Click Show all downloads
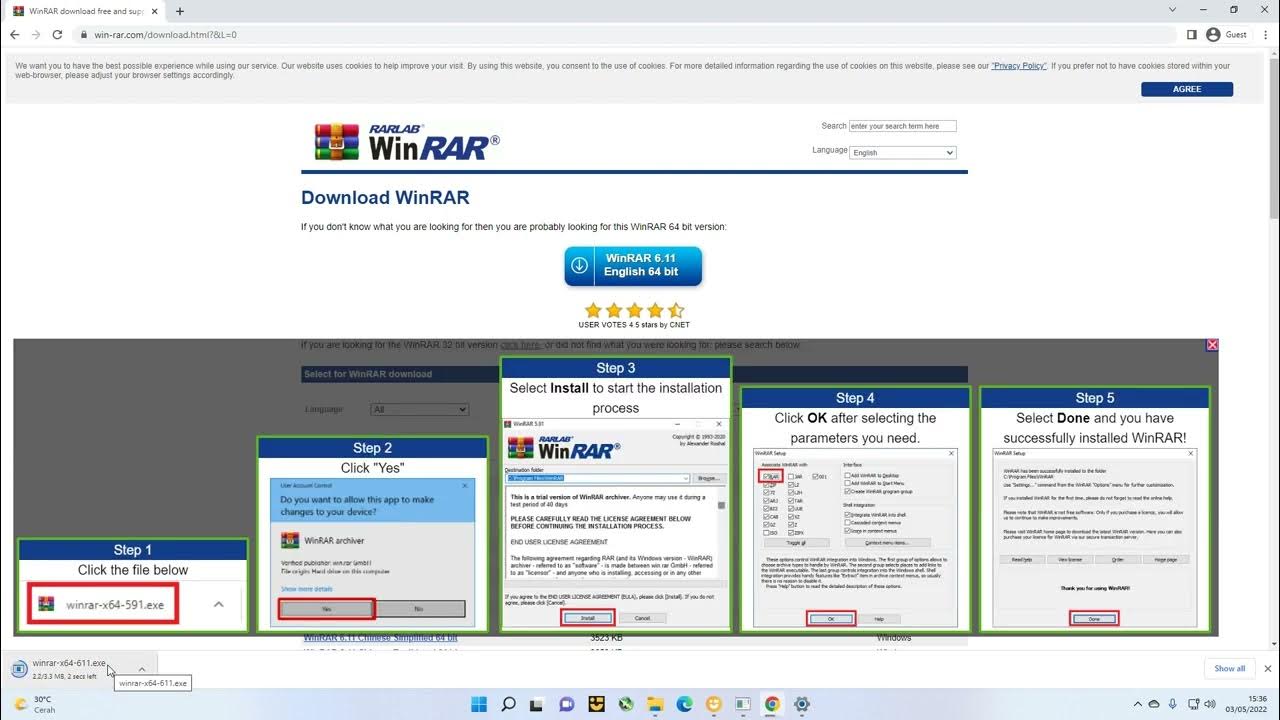The height and width of the screenshot is (720, 1280). [1230, 669]
